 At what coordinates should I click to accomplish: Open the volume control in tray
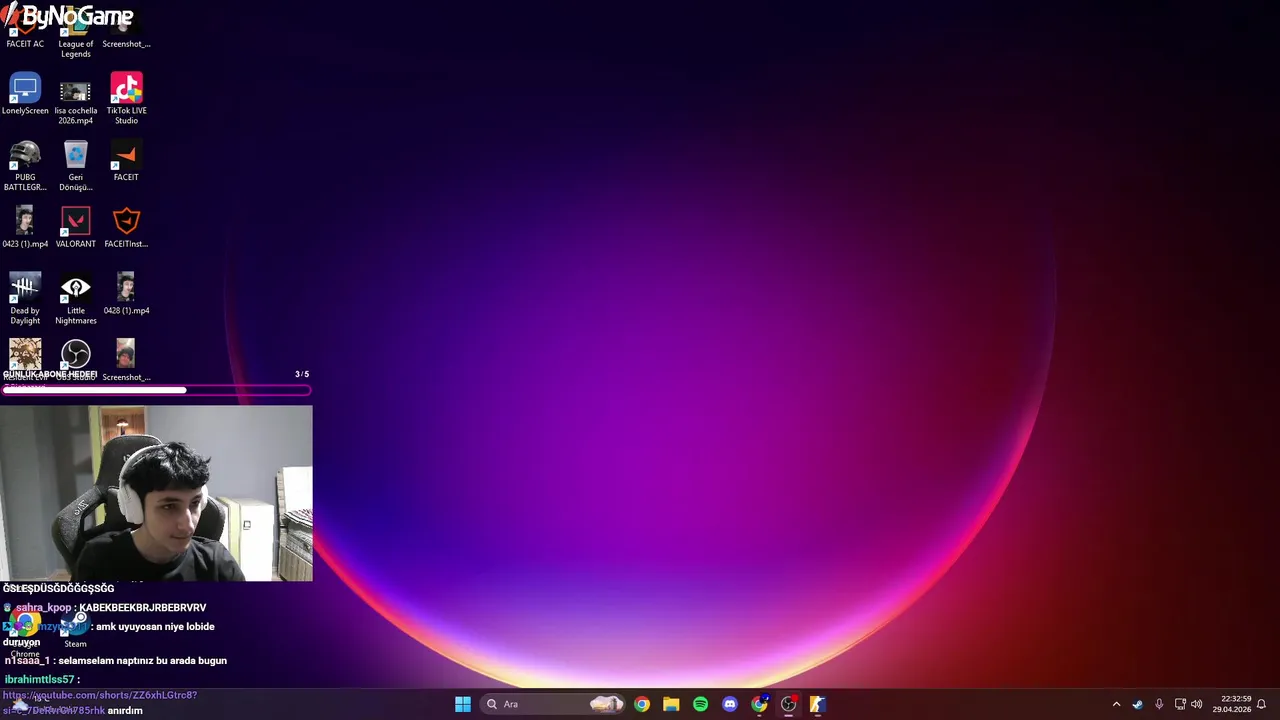pos(1197,704)
